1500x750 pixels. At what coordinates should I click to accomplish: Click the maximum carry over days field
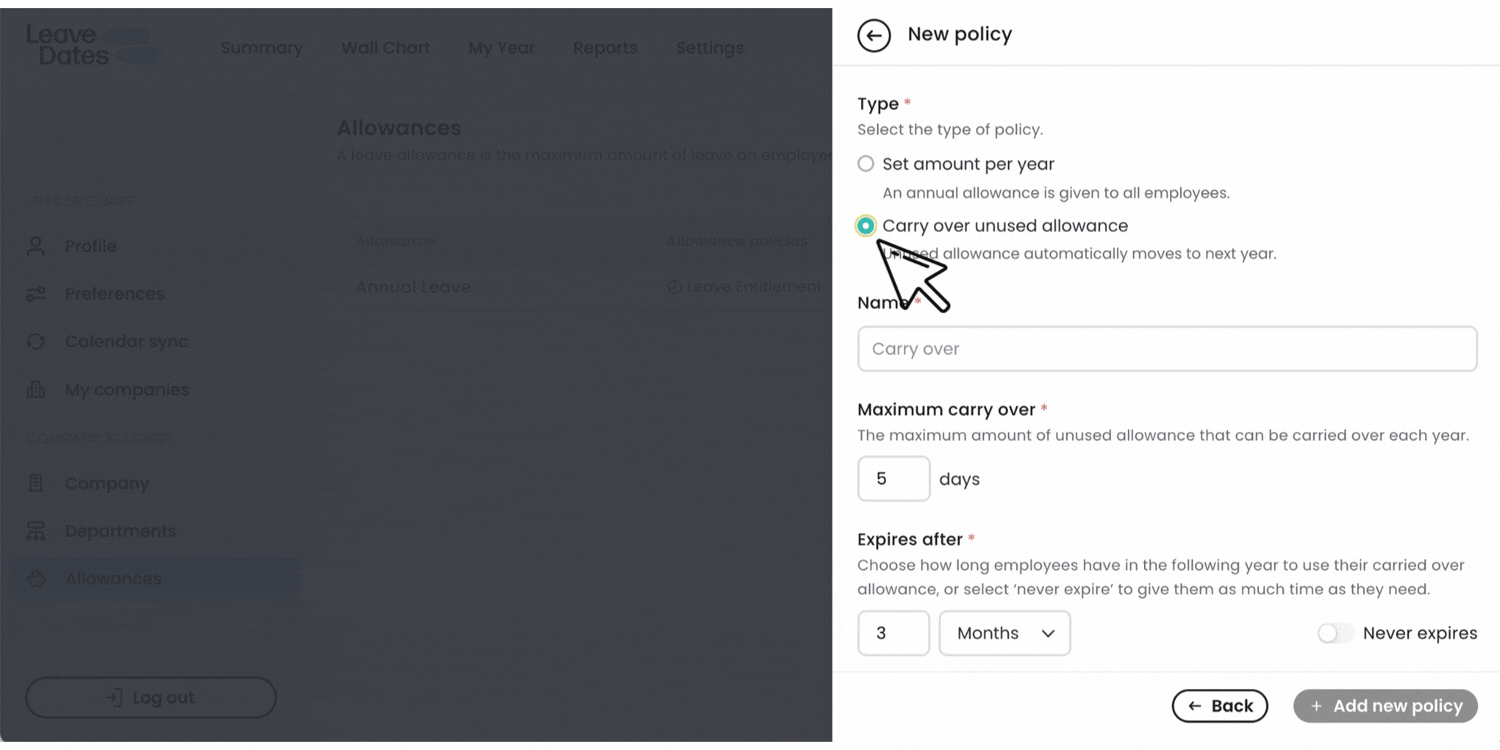(893, 479)
